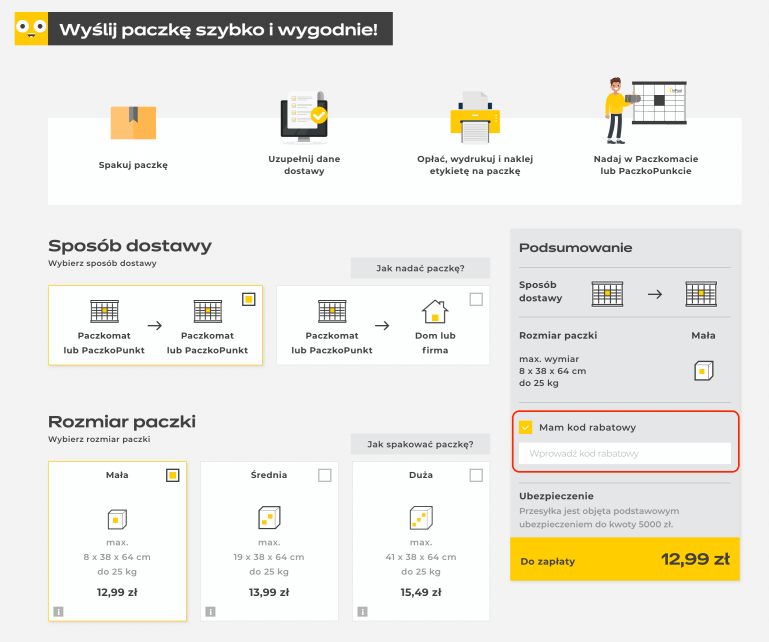This screenshot has height=642, width=769.
Task: Click the Mała value next to Rozmiar paczki
Action: pos(703,335)
